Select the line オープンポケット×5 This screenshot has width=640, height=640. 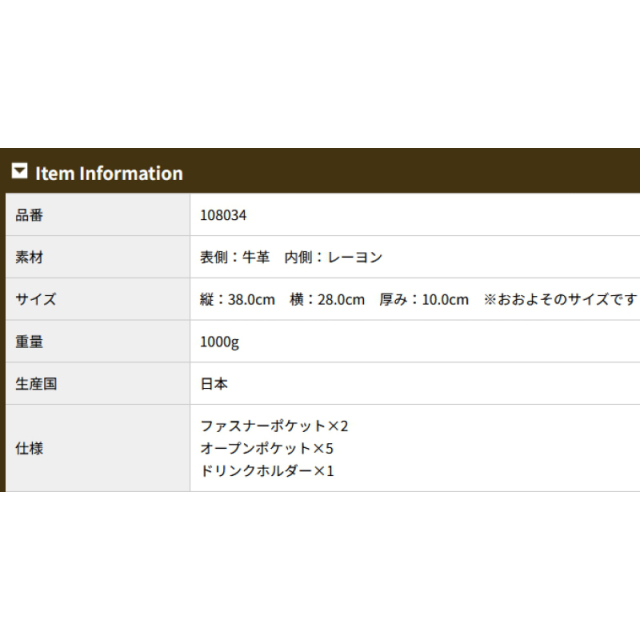click(x=267, y=449)
